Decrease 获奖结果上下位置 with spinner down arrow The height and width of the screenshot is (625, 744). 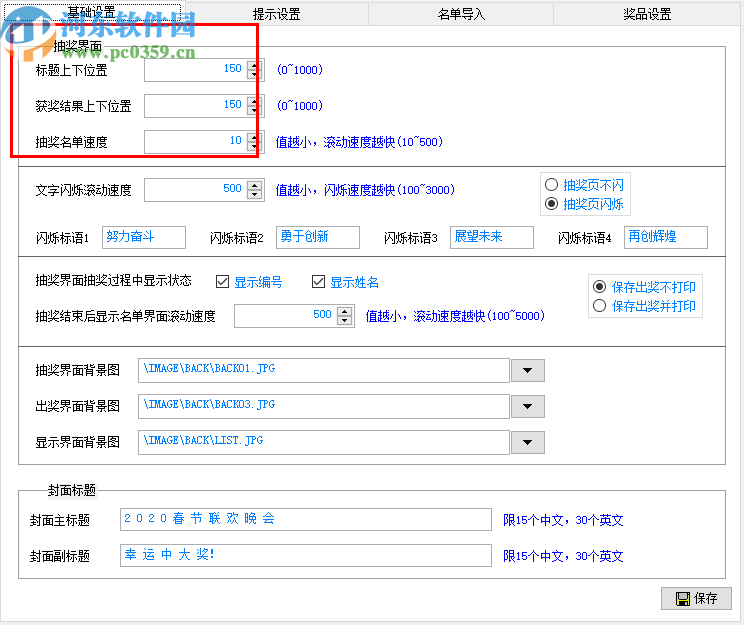tap(255, 111)
